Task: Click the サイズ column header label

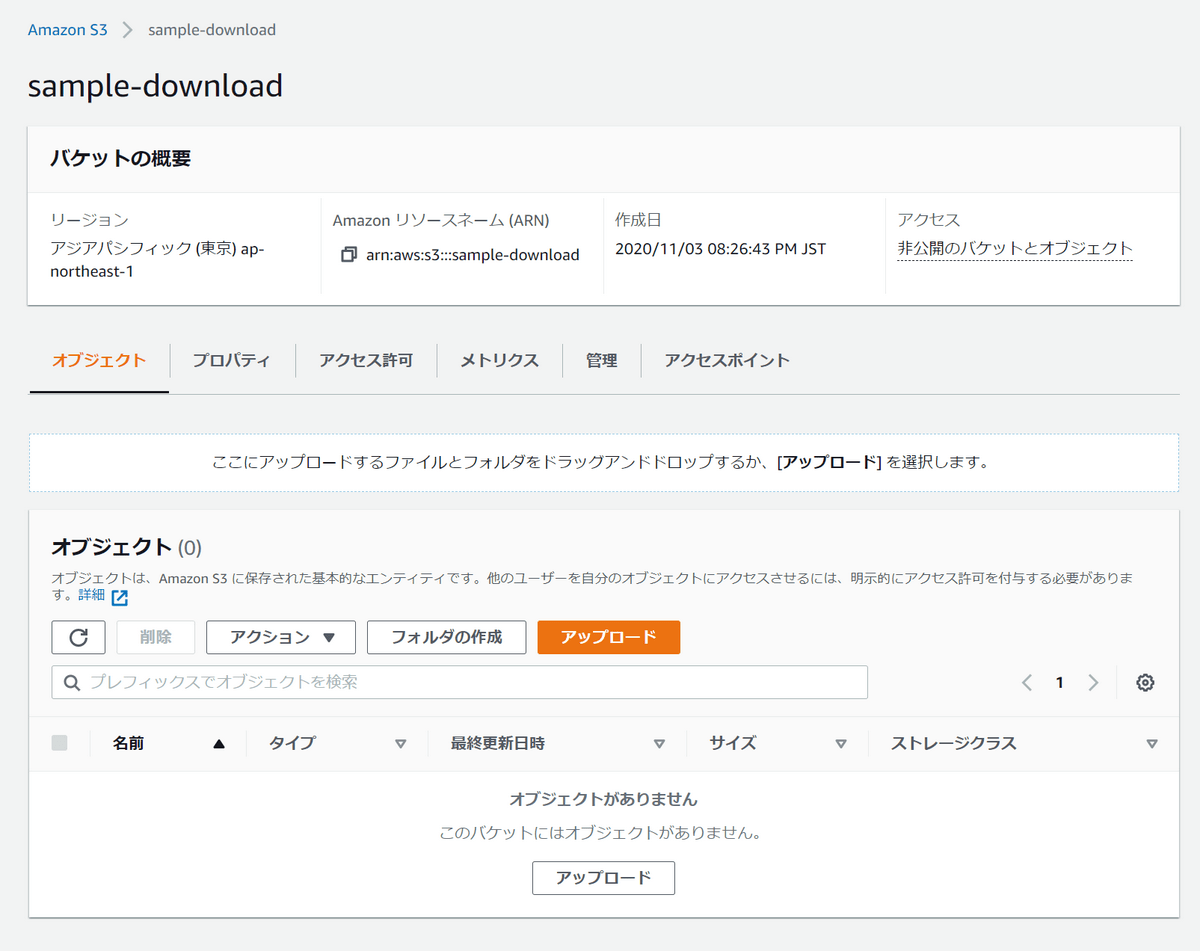Action: pos(733,744)
